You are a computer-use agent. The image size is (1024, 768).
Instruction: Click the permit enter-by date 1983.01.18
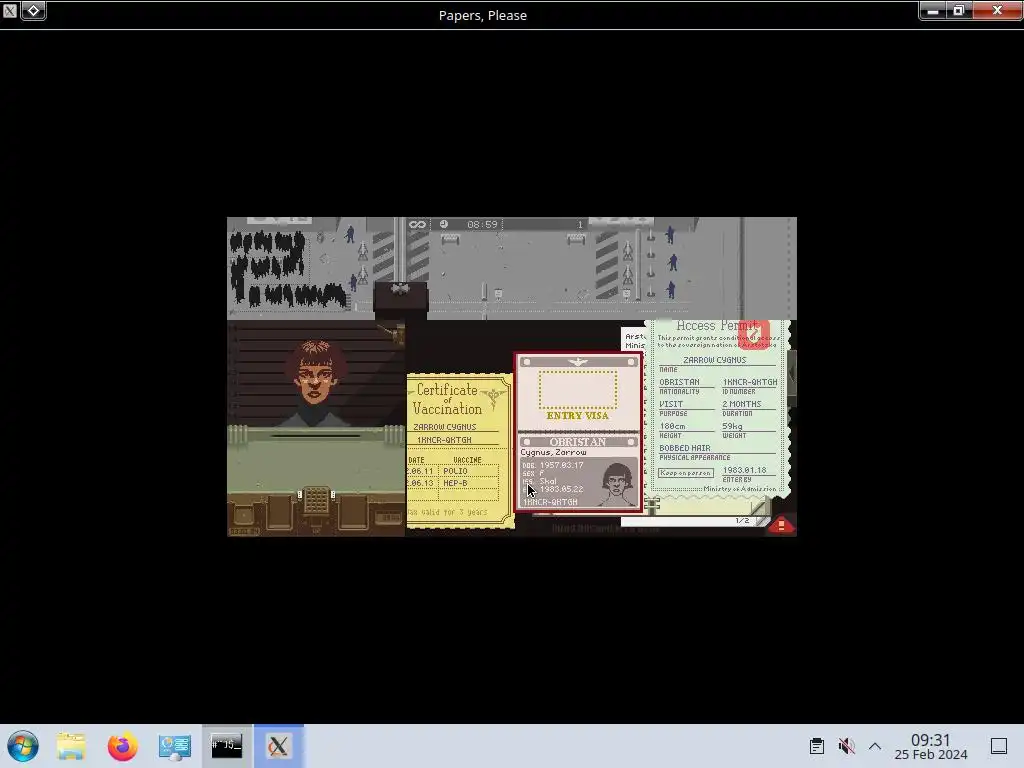744,470
